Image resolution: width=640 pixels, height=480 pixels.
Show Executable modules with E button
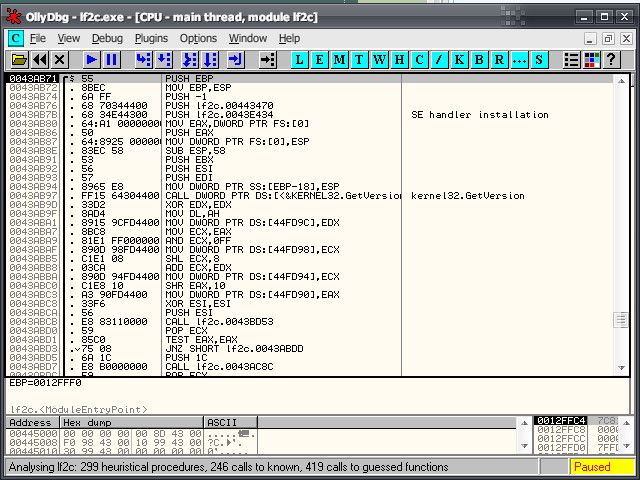319,60
